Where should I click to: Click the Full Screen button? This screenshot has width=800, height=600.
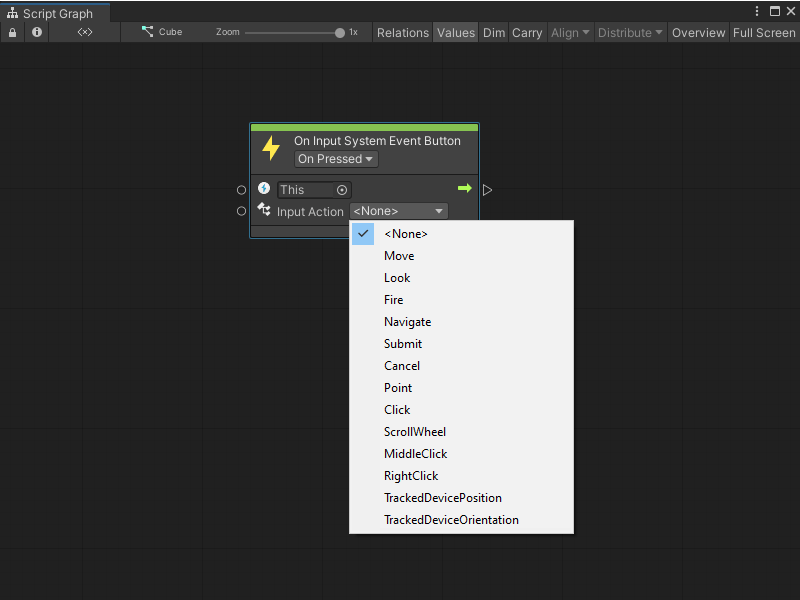[764, 32]
